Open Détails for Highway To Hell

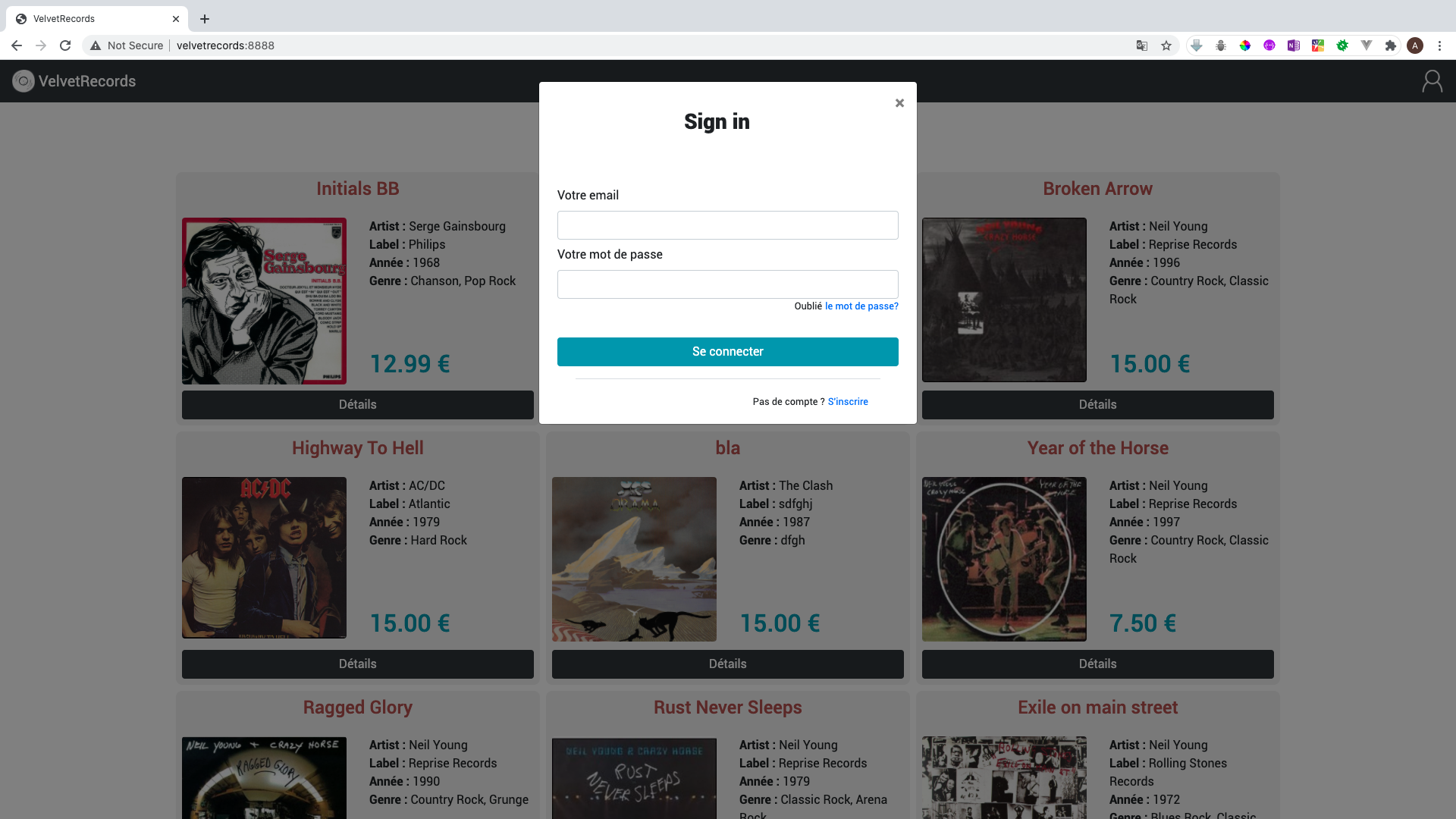[358, 664]
